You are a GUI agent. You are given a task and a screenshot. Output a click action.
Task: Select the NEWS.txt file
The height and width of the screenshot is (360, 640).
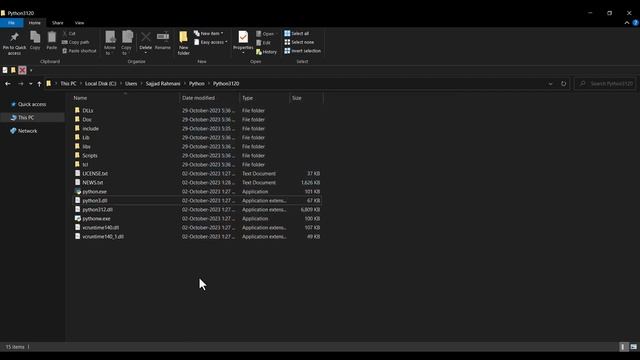click(x=93, y=182)
